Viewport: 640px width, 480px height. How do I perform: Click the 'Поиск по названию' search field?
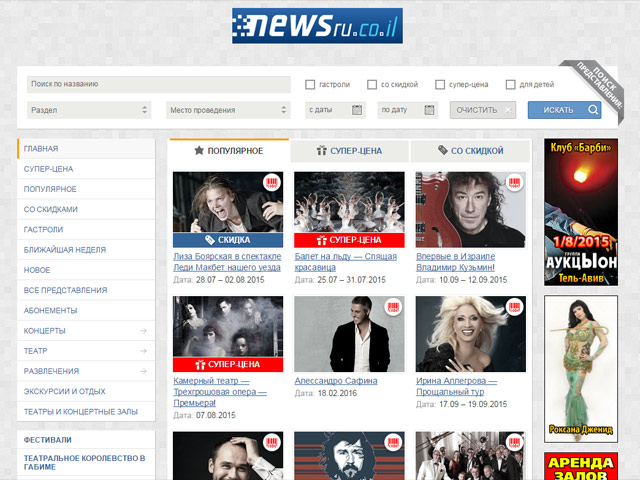(158, 84)
